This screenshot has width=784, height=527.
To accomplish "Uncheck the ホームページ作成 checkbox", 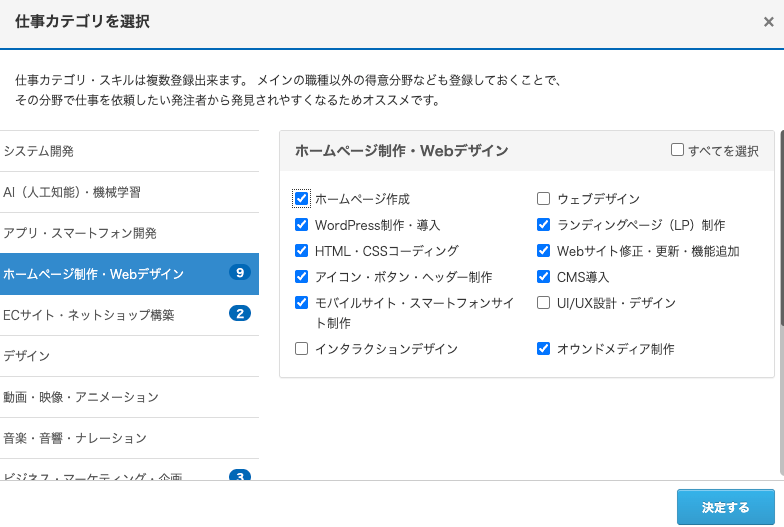I will (x=302, y=199).
